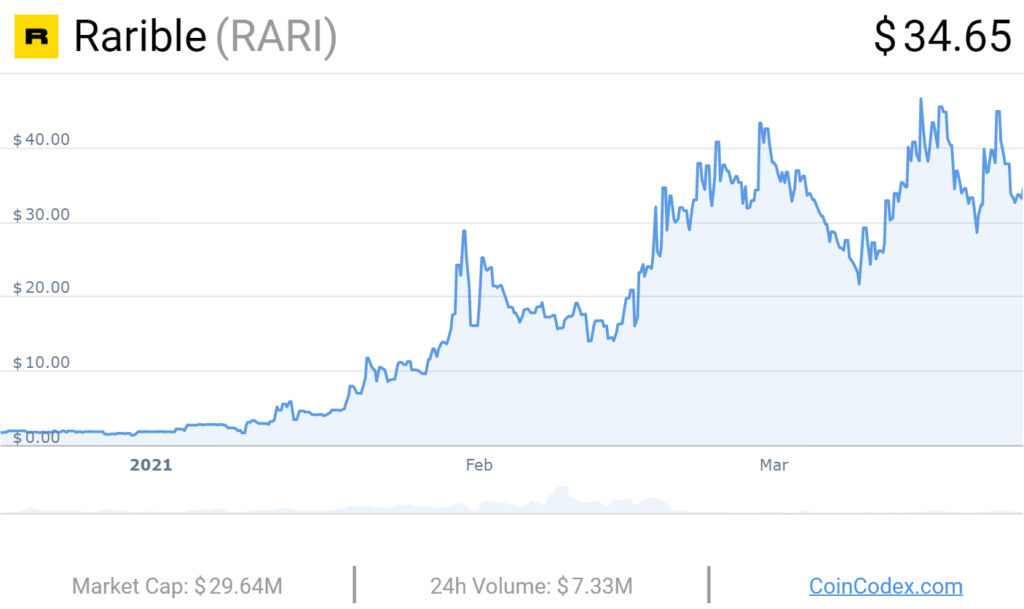Select the Market Cap: $29.64M text

(177, 586)
